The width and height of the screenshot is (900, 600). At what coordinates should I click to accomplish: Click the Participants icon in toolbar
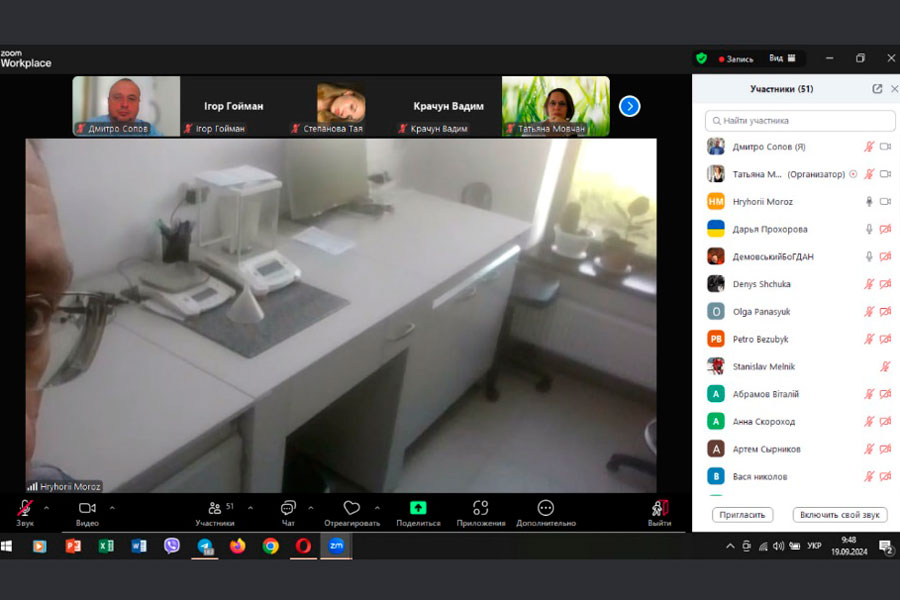214,508
